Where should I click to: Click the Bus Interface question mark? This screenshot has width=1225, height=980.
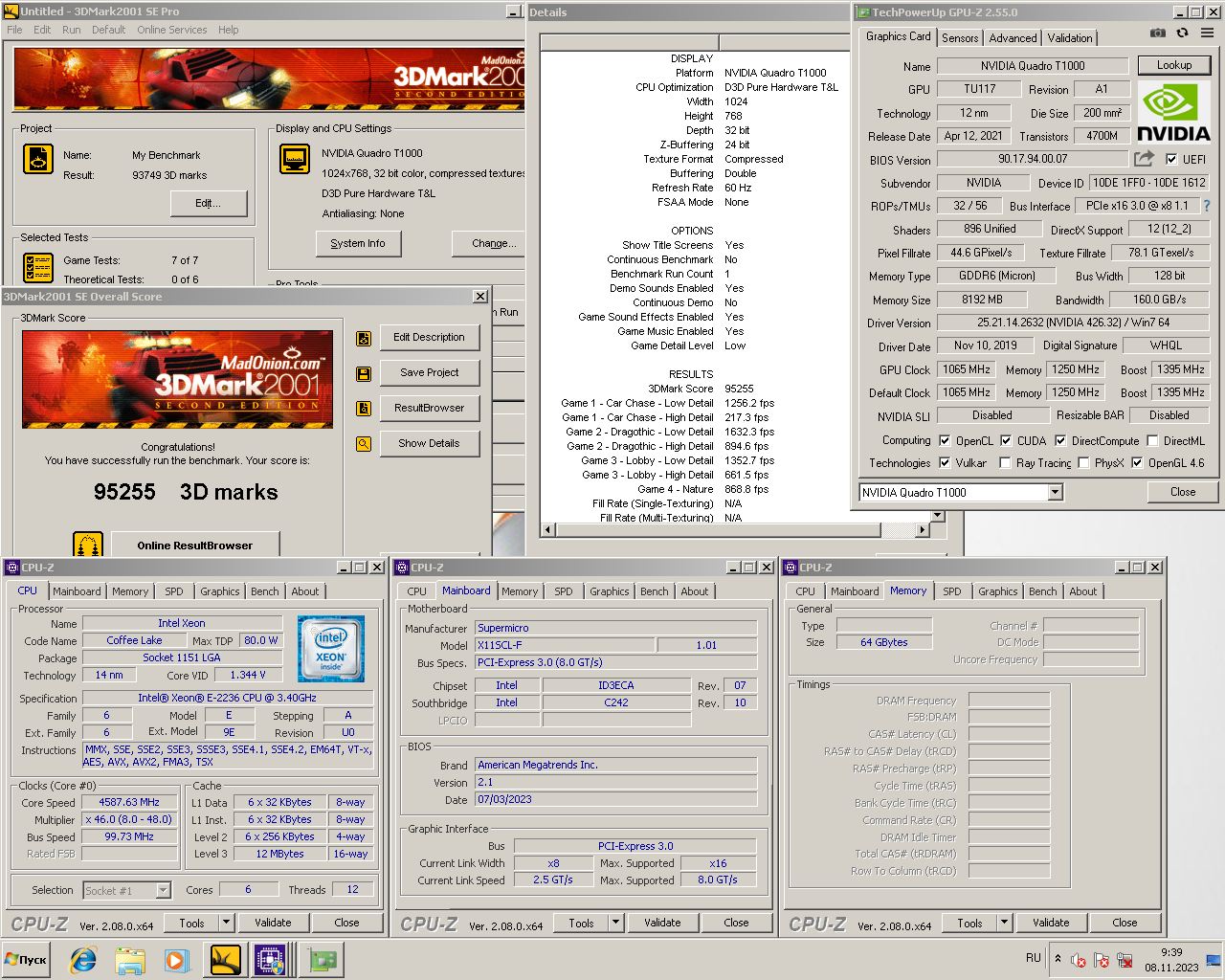(1207, 206)
